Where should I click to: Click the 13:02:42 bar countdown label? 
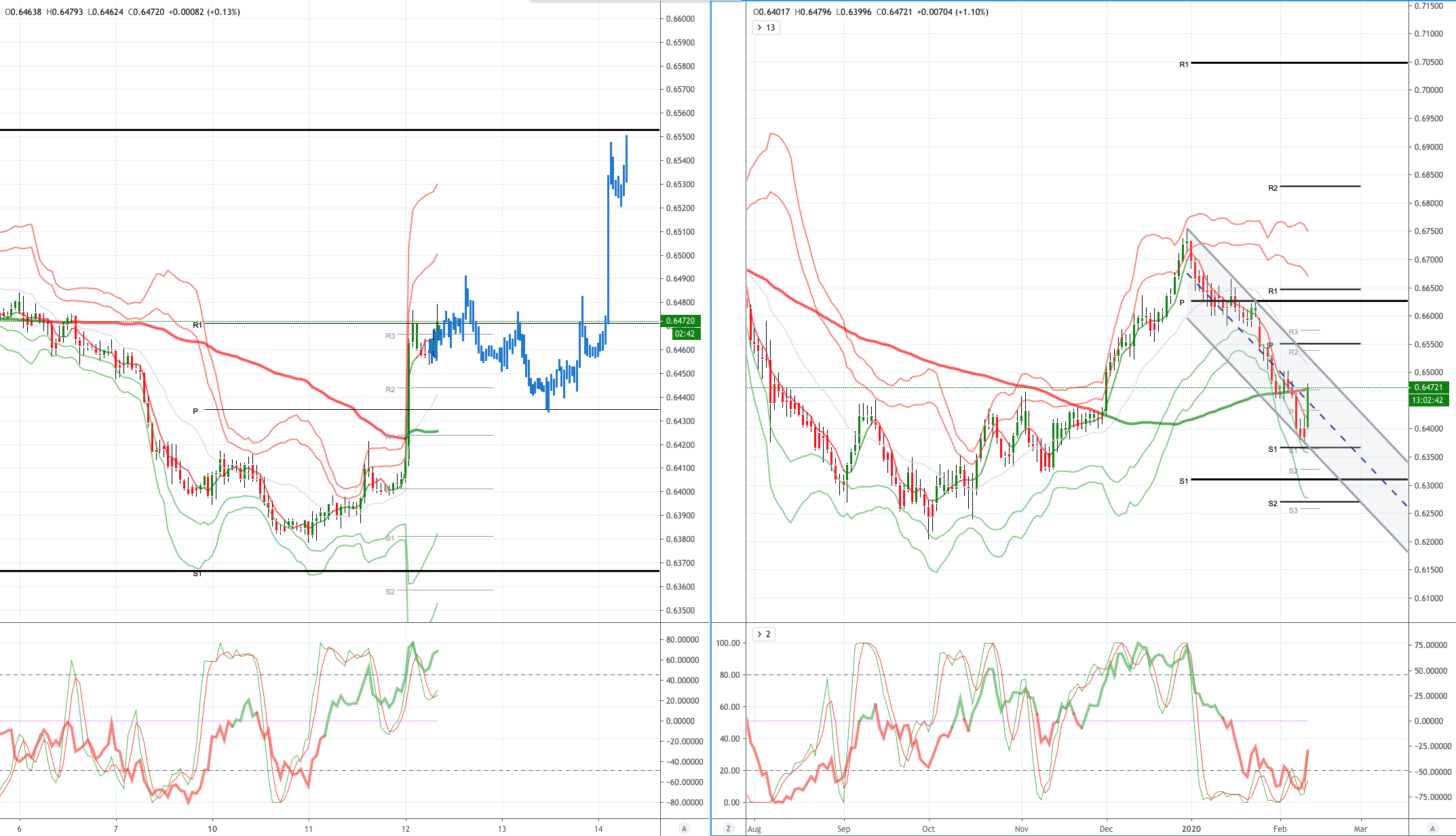1428,400
